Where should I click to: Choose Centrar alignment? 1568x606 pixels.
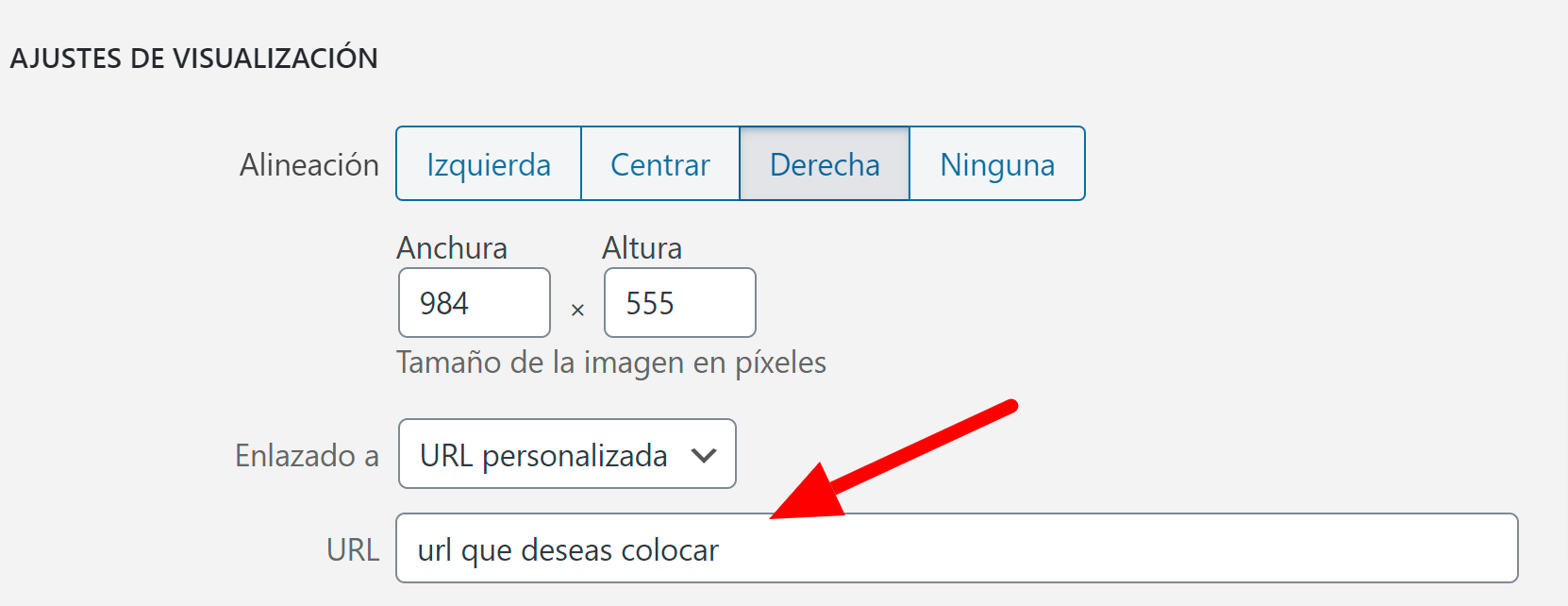(660, 164)
